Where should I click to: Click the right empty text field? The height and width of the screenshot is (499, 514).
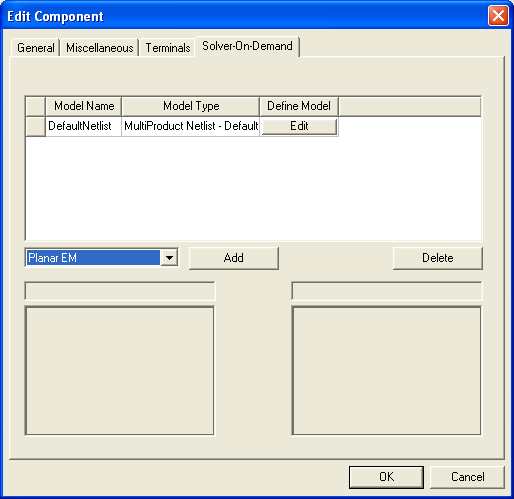pyautogui.click(x=387, y=291)
